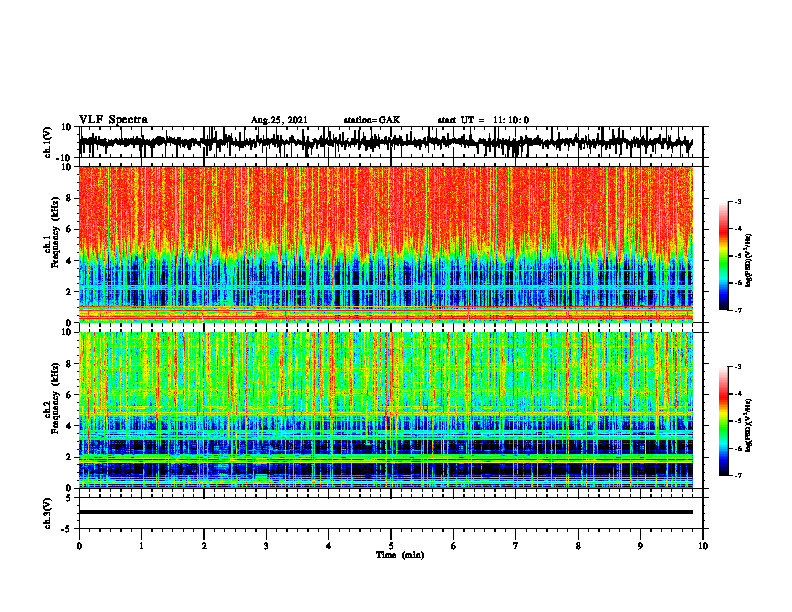Screen dimensions: 792x612
Task: Click time axis tick label 10
Action: [x=703, y=546]
